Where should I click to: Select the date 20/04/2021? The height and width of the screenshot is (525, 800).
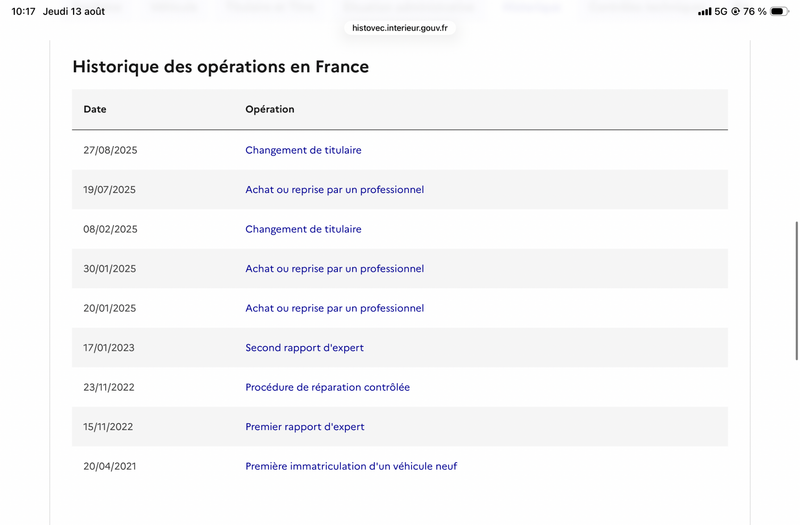(x=109, y=466)
